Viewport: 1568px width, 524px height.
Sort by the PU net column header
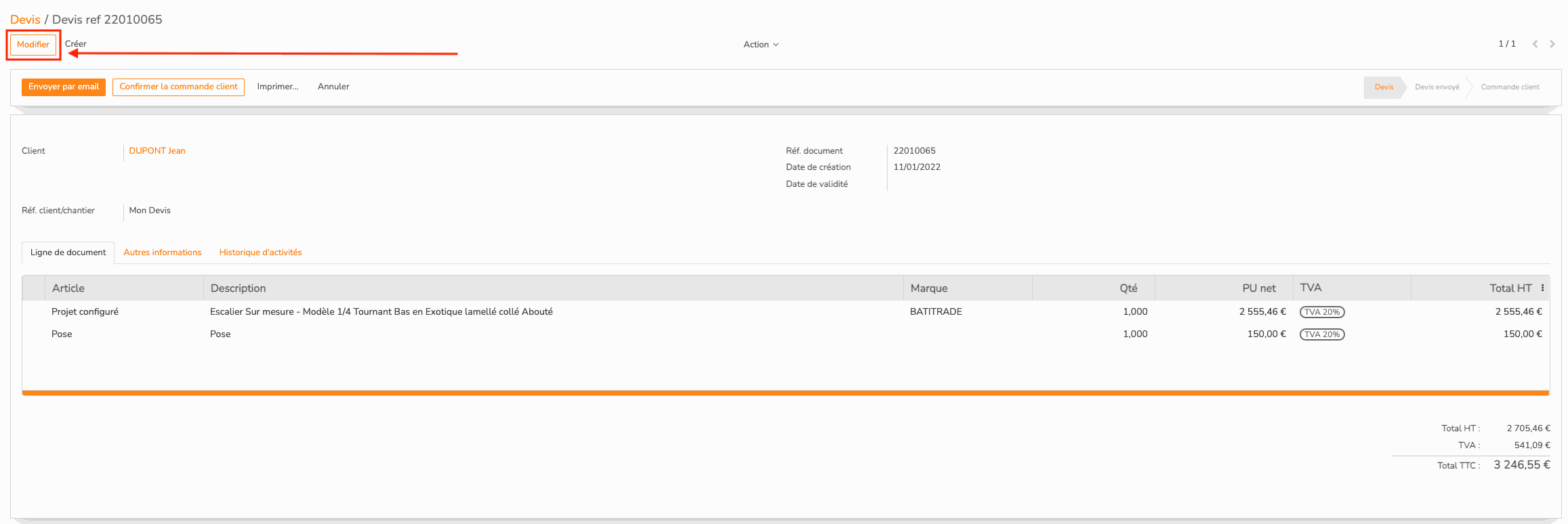1224,288
